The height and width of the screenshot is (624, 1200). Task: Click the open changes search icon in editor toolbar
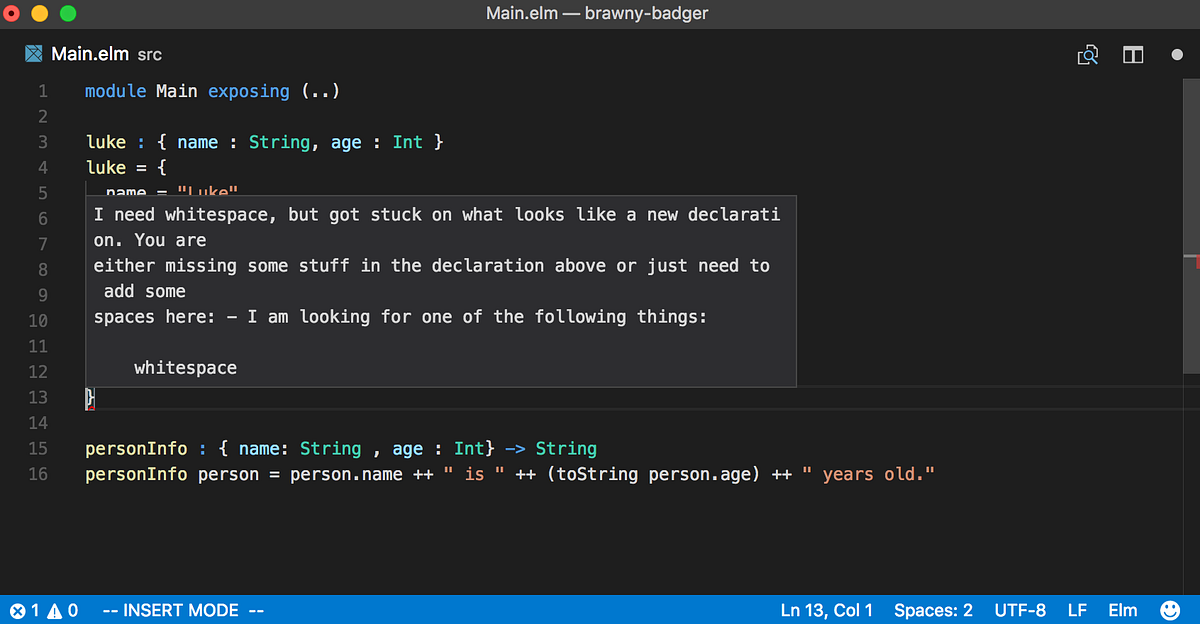1088,55
